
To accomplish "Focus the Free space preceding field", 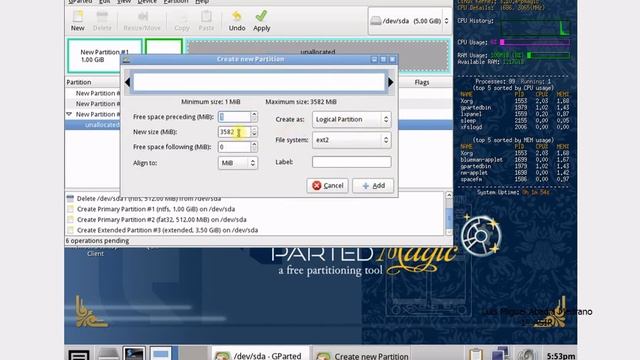I will tap(234, 117).
